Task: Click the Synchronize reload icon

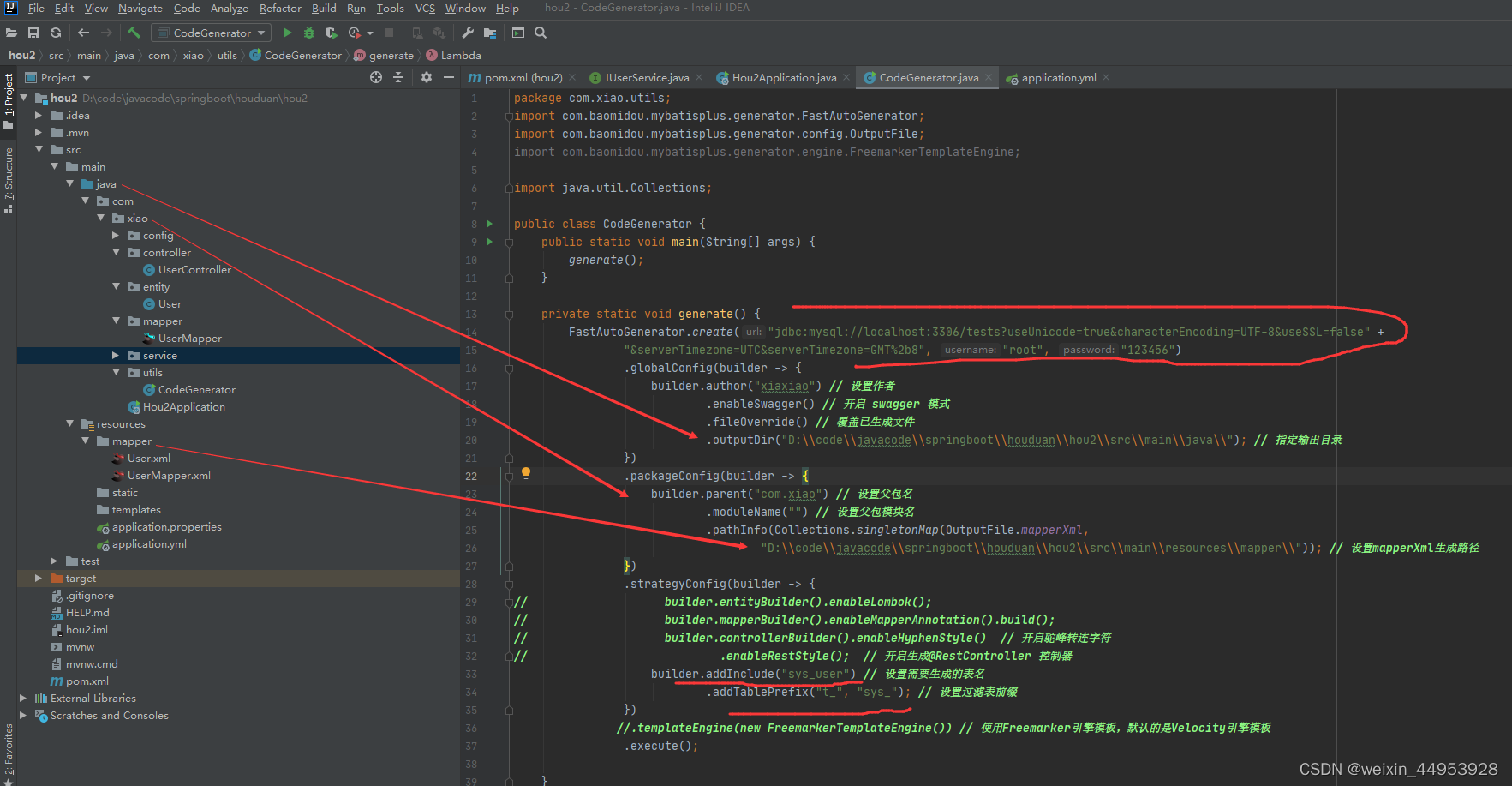Action: 56,33
